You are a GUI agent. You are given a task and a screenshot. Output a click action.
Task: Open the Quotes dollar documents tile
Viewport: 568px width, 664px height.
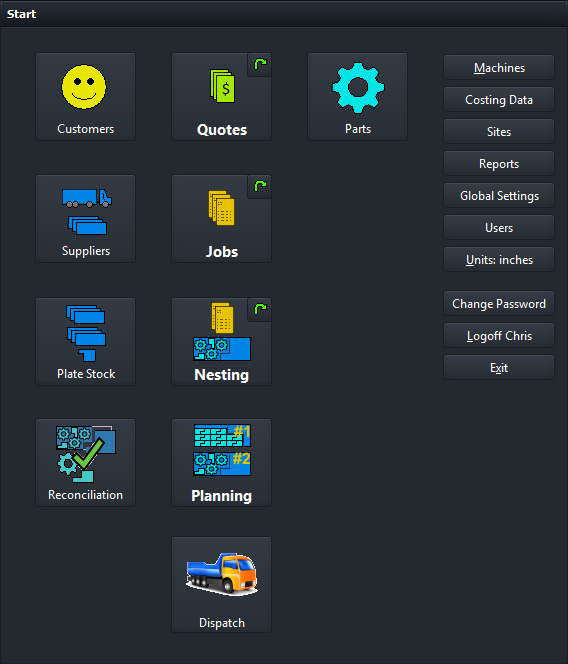coord(221,97)
